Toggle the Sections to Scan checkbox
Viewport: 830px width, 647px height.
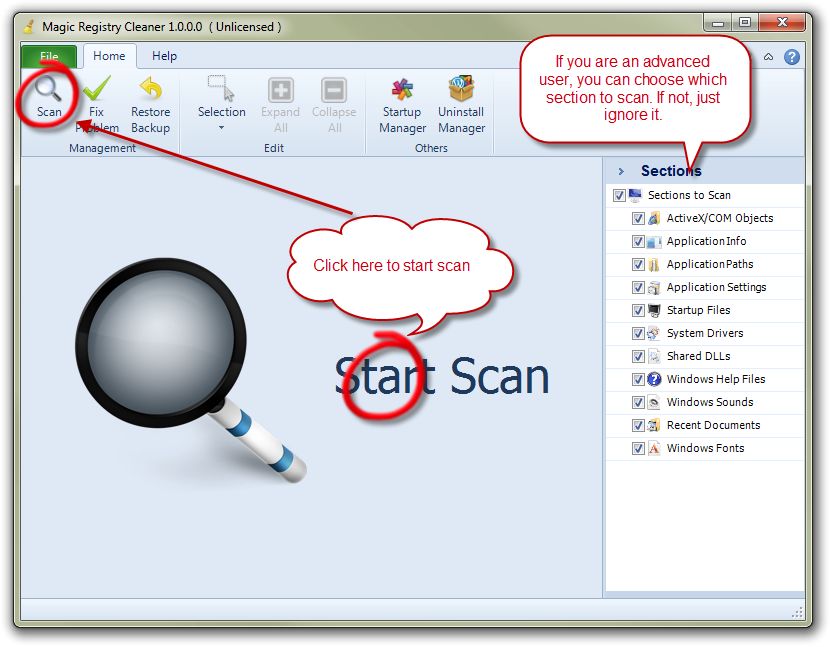coord(619,195)
